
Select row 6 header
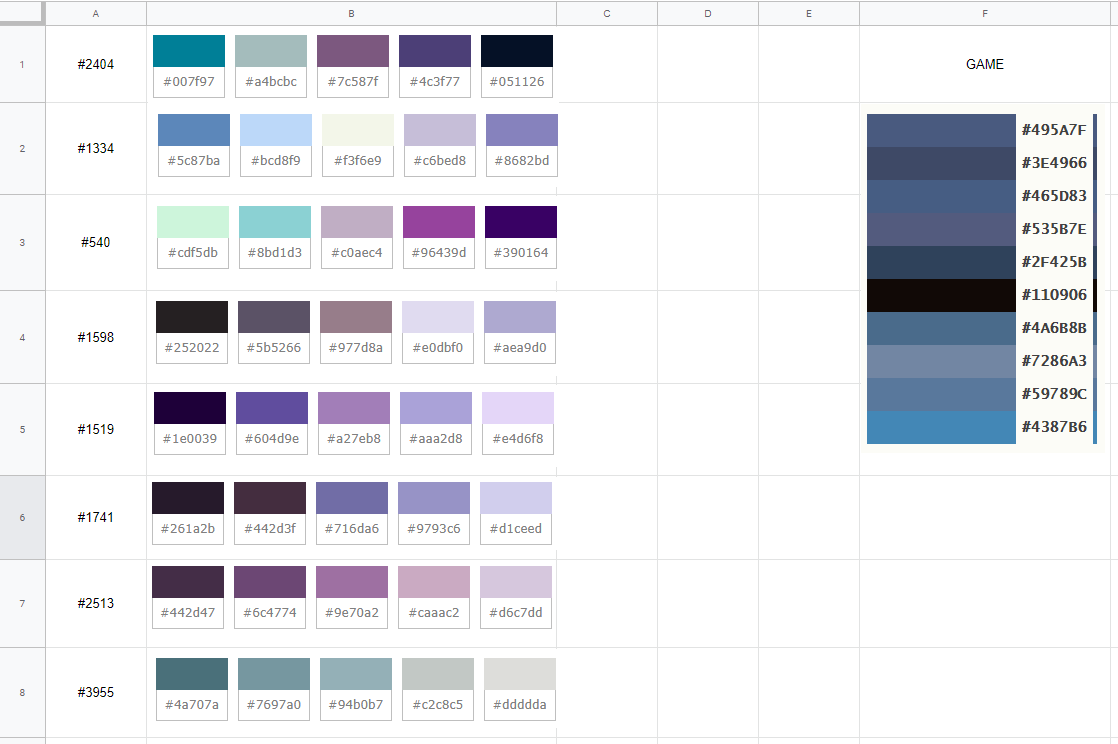22,517
